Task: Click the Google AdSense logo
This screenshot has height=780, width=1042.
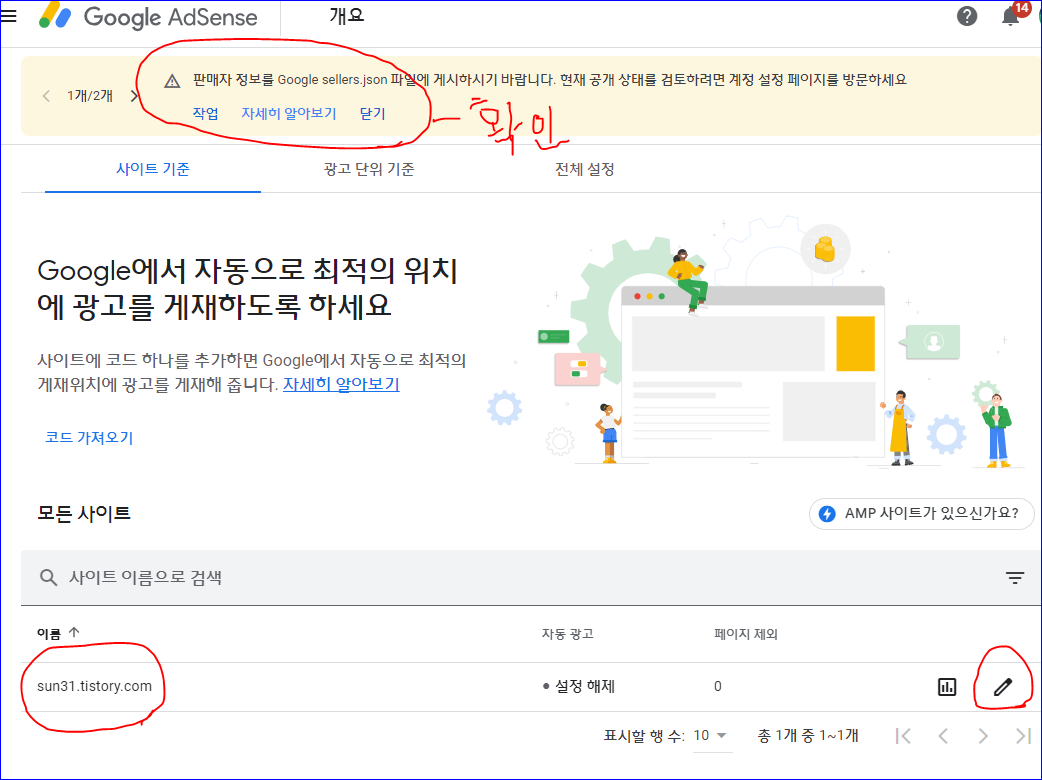Action: 148,17
